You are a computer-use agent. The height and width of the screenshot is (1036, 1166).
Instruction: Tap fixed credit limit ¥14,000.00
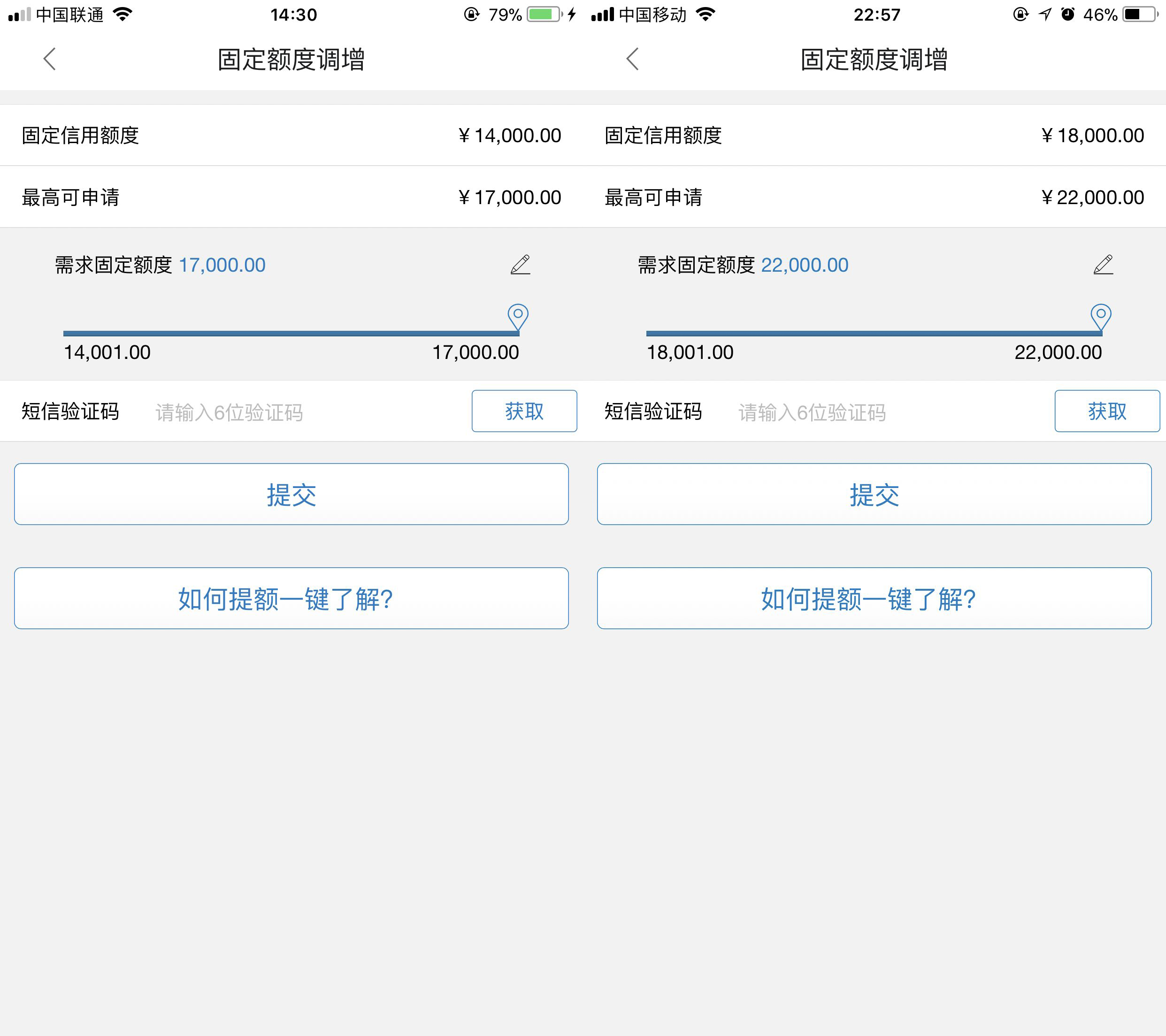(510, 136)
